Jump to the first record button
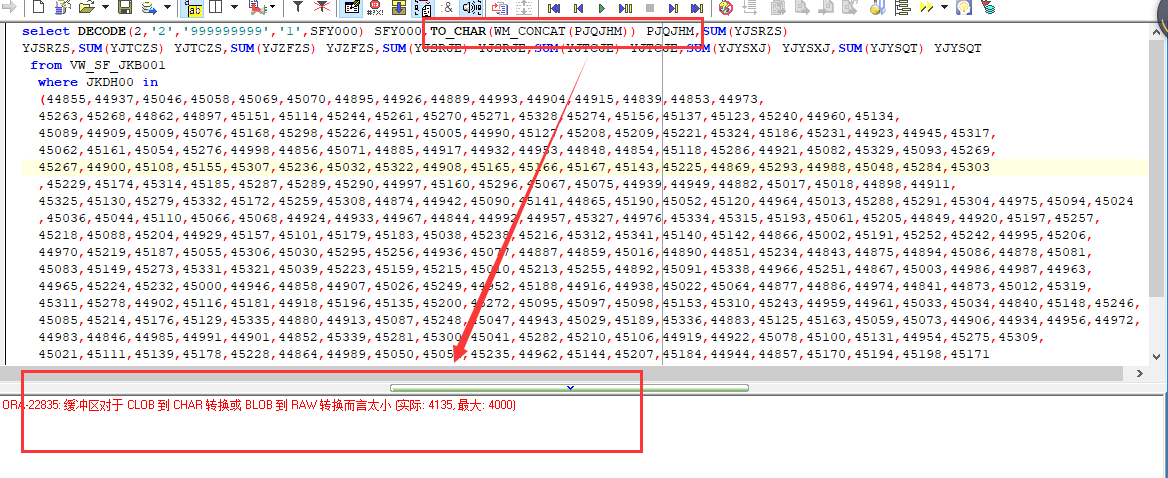 pos(553,8)
